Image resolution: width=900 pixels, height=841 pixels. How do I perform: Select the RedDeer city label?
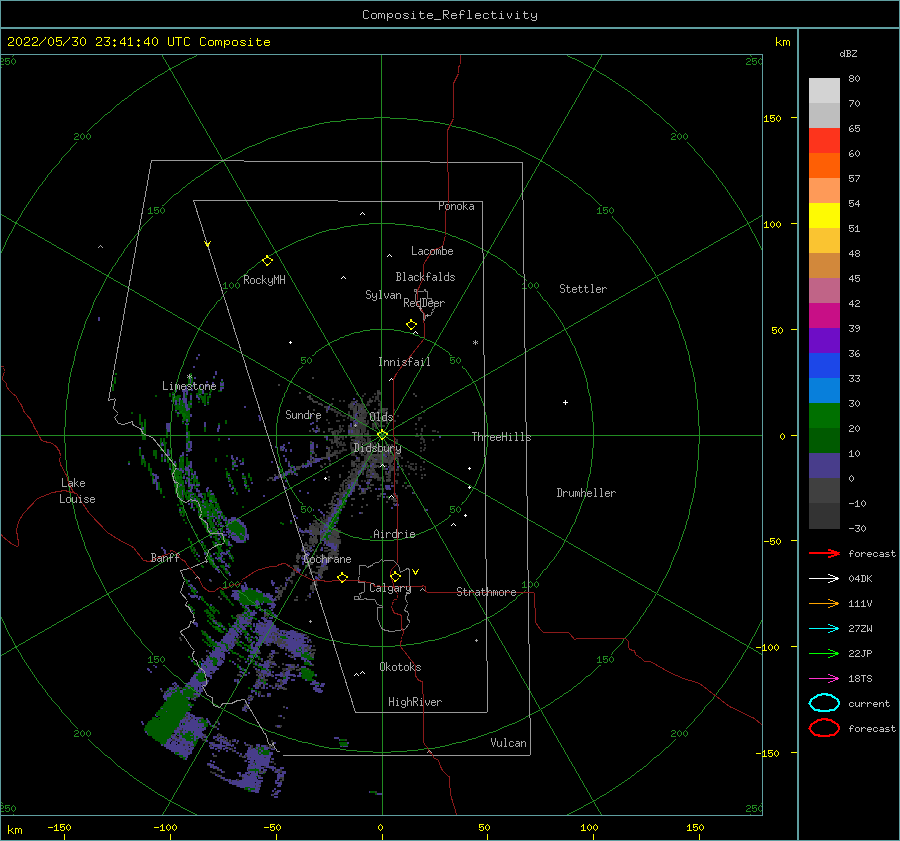click(x=424, y=303)
